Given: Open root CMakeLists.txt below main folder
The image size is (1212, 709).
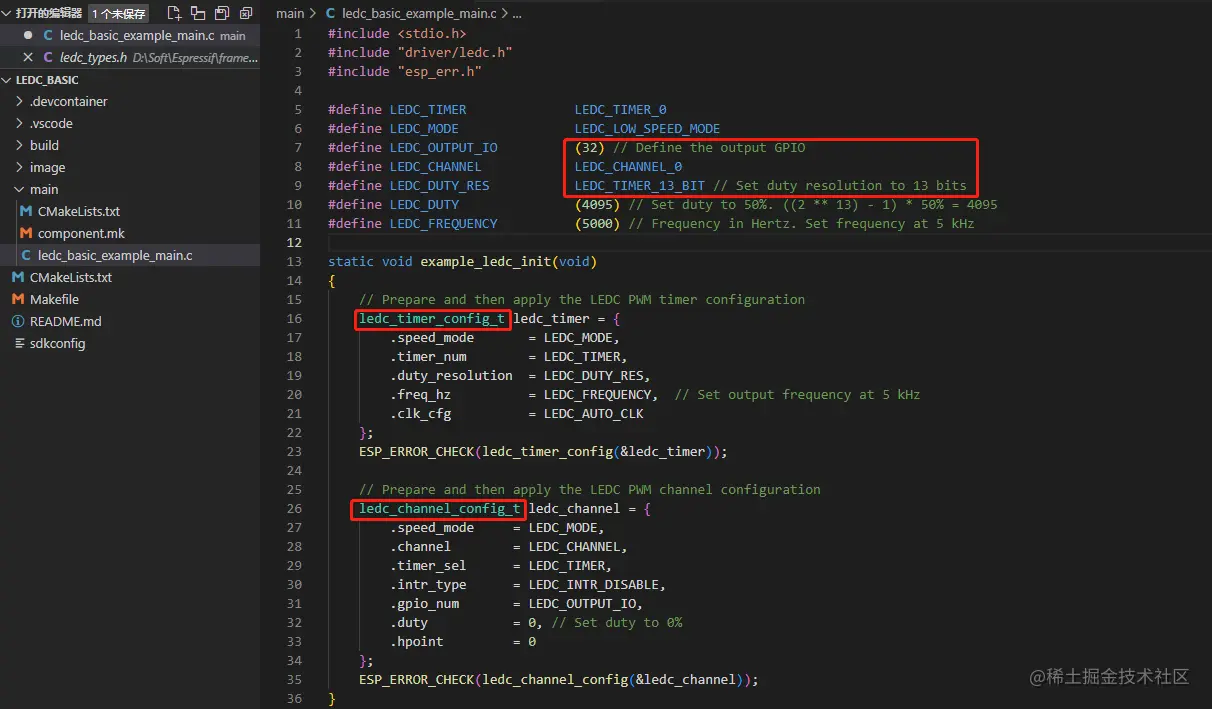Looking at the screenshot, I should (70, 277).
